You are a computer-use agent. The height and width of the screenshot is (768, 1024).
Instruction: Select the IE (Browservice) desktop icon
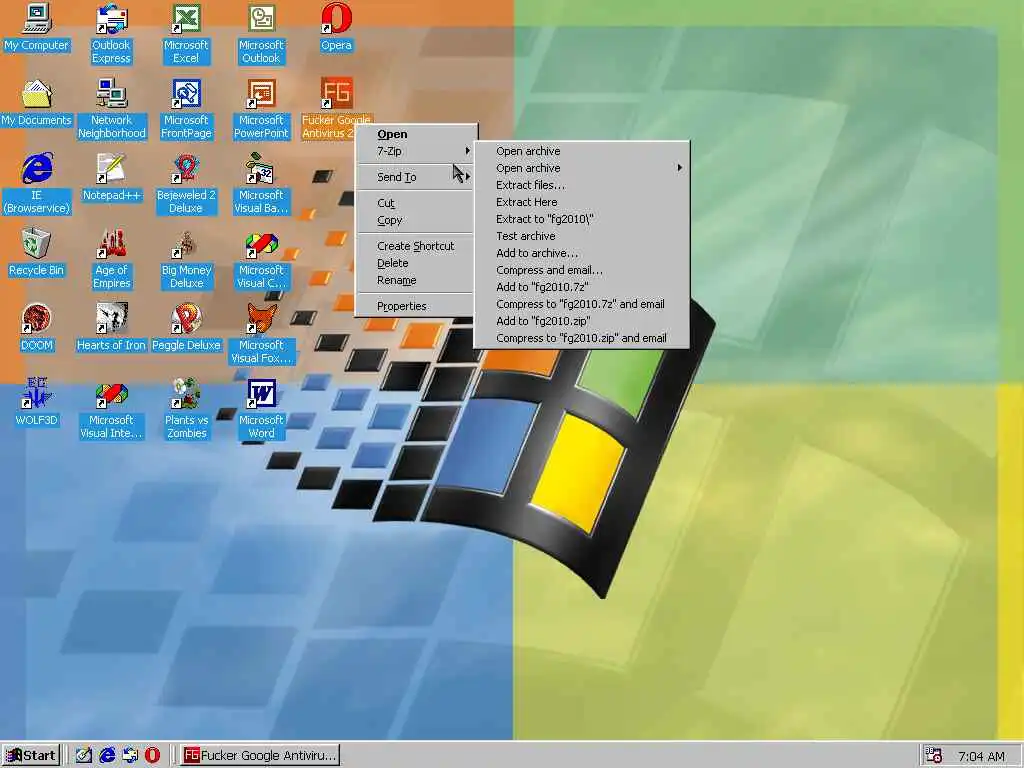pos(37,184)
